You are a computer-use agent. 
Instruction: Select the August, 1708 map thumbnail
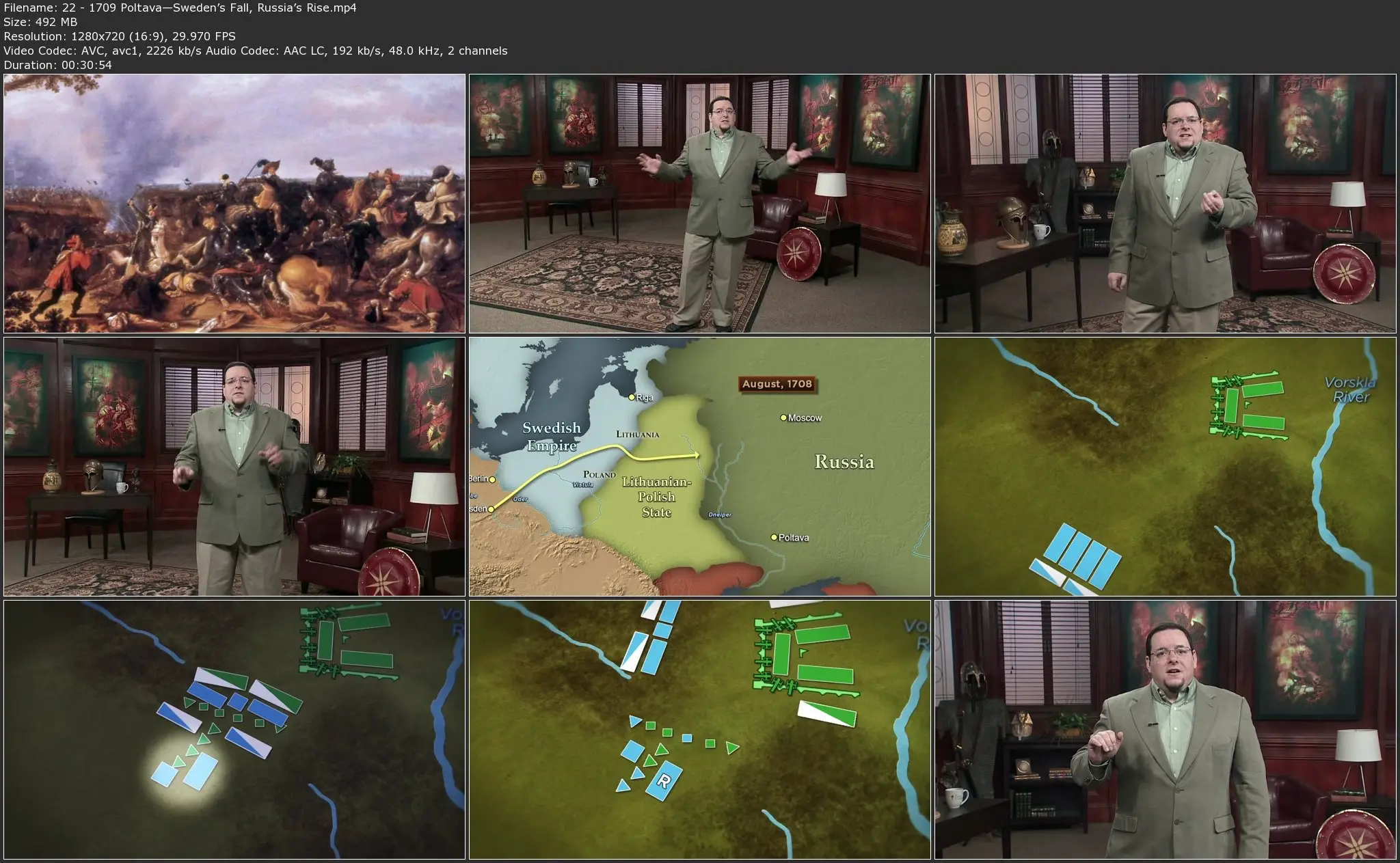pos(700,467)
